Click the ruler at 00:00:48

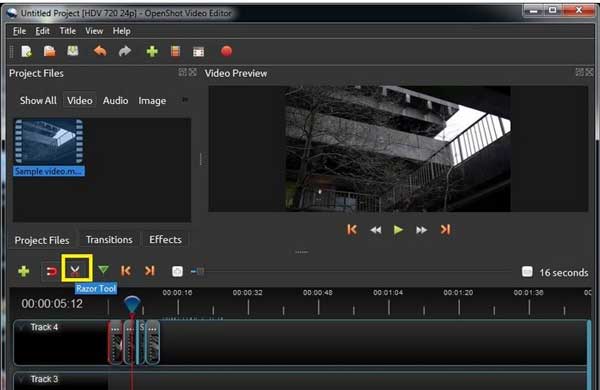coord(318,293)
